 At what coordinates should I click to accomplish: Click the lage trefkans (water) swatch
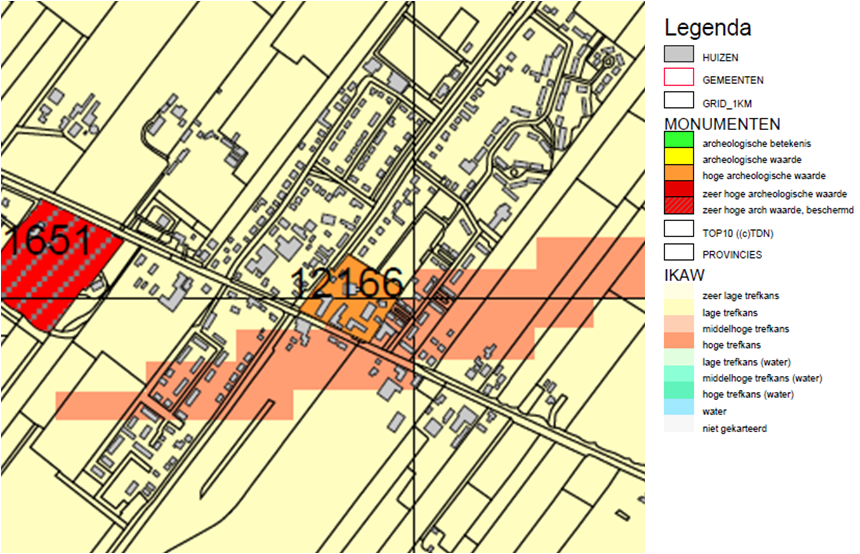pos(678,357)
